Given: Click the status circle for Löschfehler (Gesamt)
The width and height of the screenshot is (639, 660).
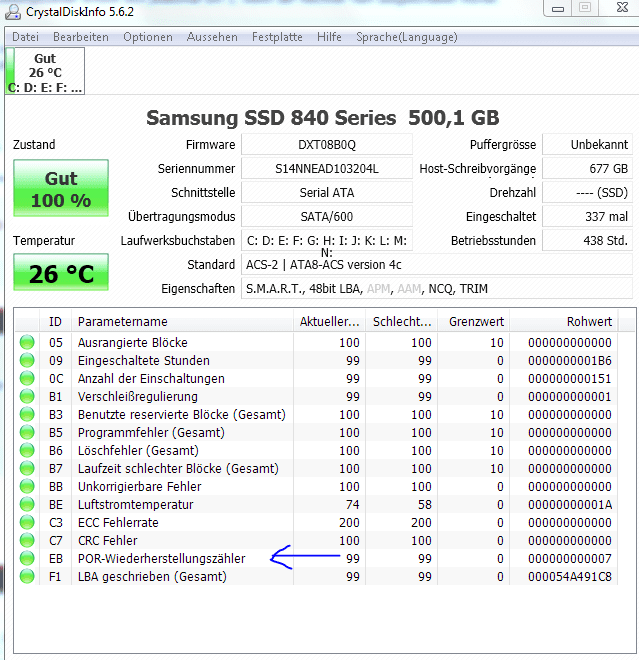Looking at the screenshot, I should (27, 450).
